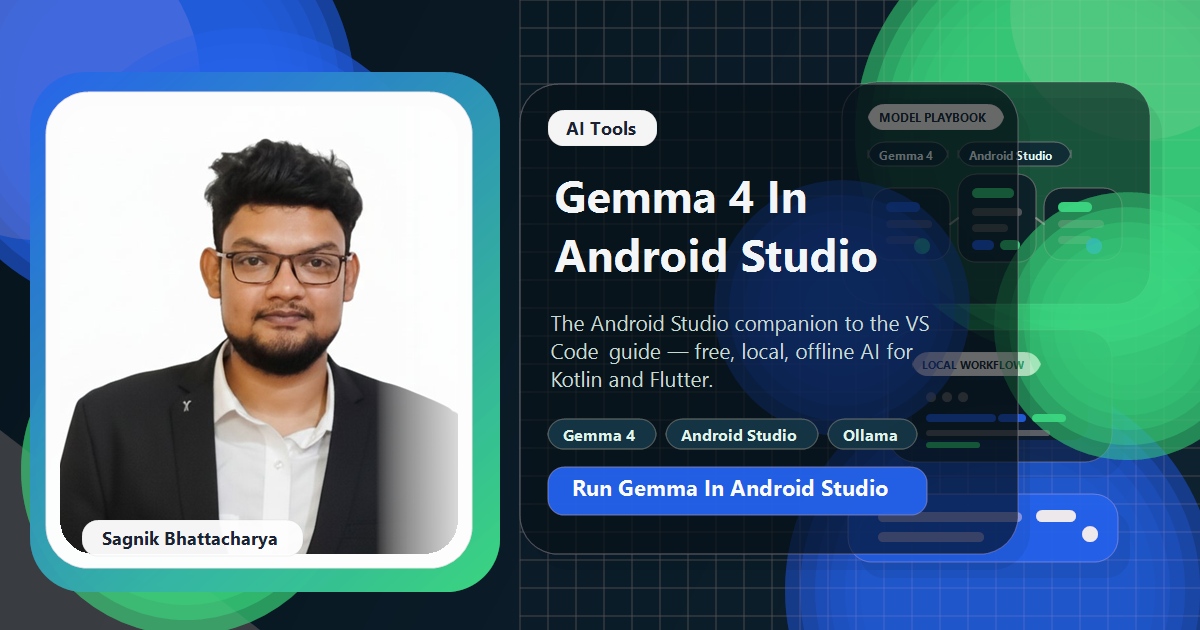
Task: Toggle the Ollama tag pill
Action: point(872,434)
